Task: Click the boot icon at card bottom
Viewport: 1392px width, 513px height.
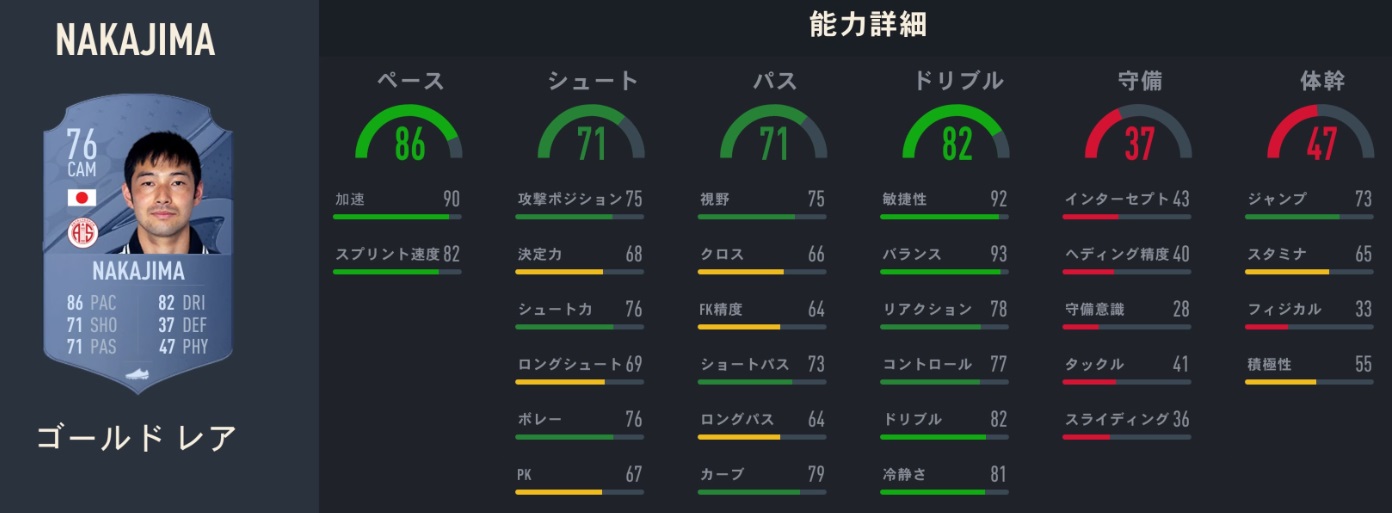Action: [x=138, y=374]
